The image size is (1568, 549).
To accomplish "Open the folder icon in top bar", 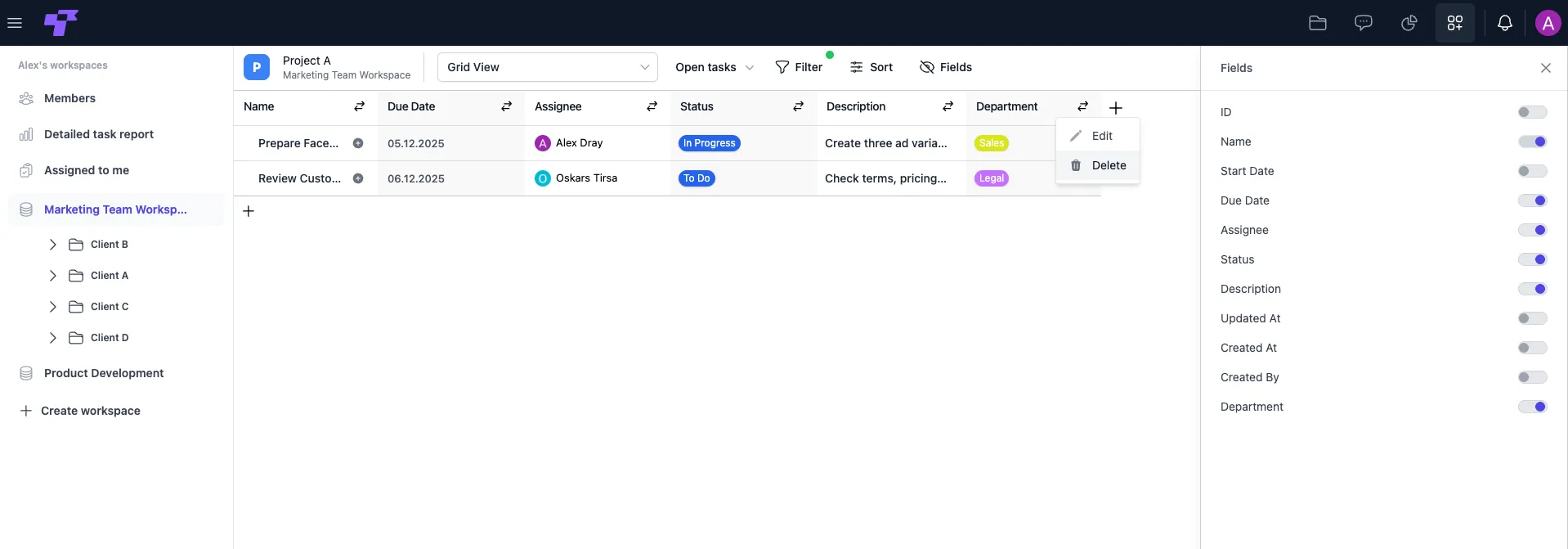I will [x=1318, y=23].
